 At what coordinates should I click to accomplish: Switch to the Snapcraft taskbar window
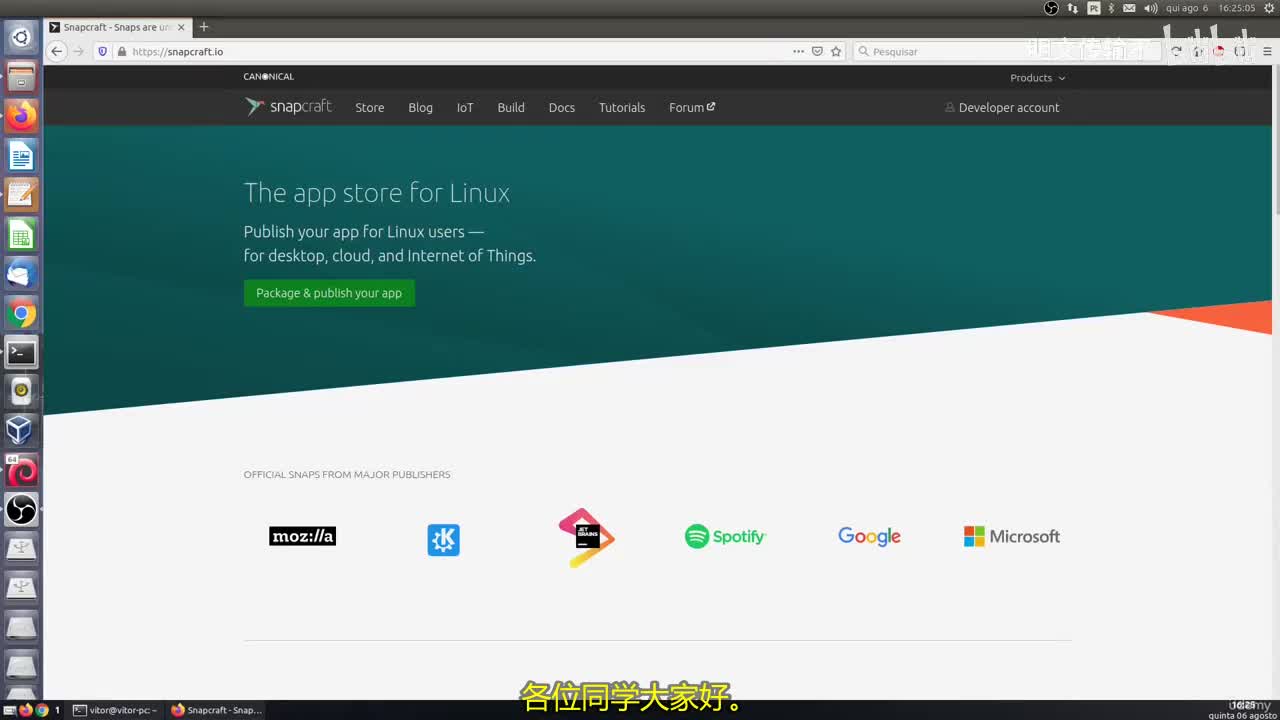click(x=216, y=710)
